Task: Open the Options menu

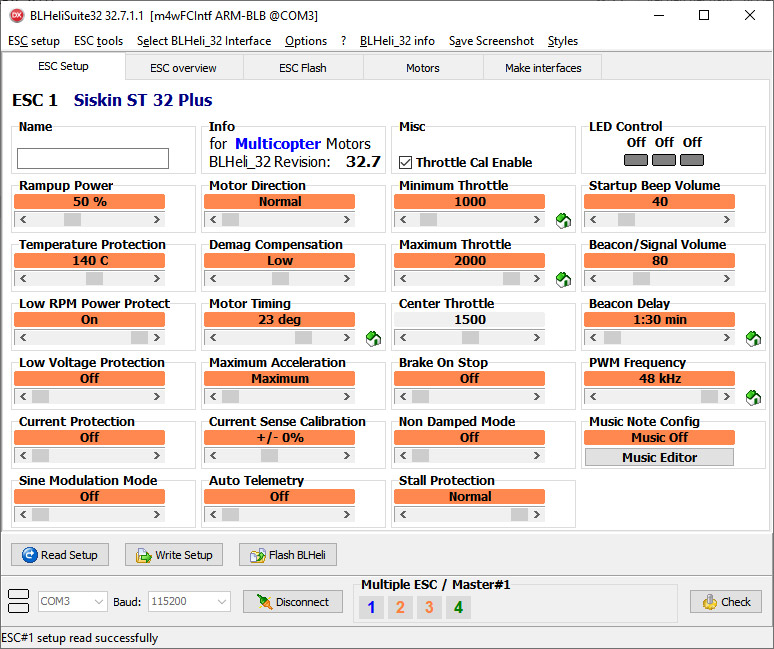Action: pyautogui.click(x=306, y=41)
